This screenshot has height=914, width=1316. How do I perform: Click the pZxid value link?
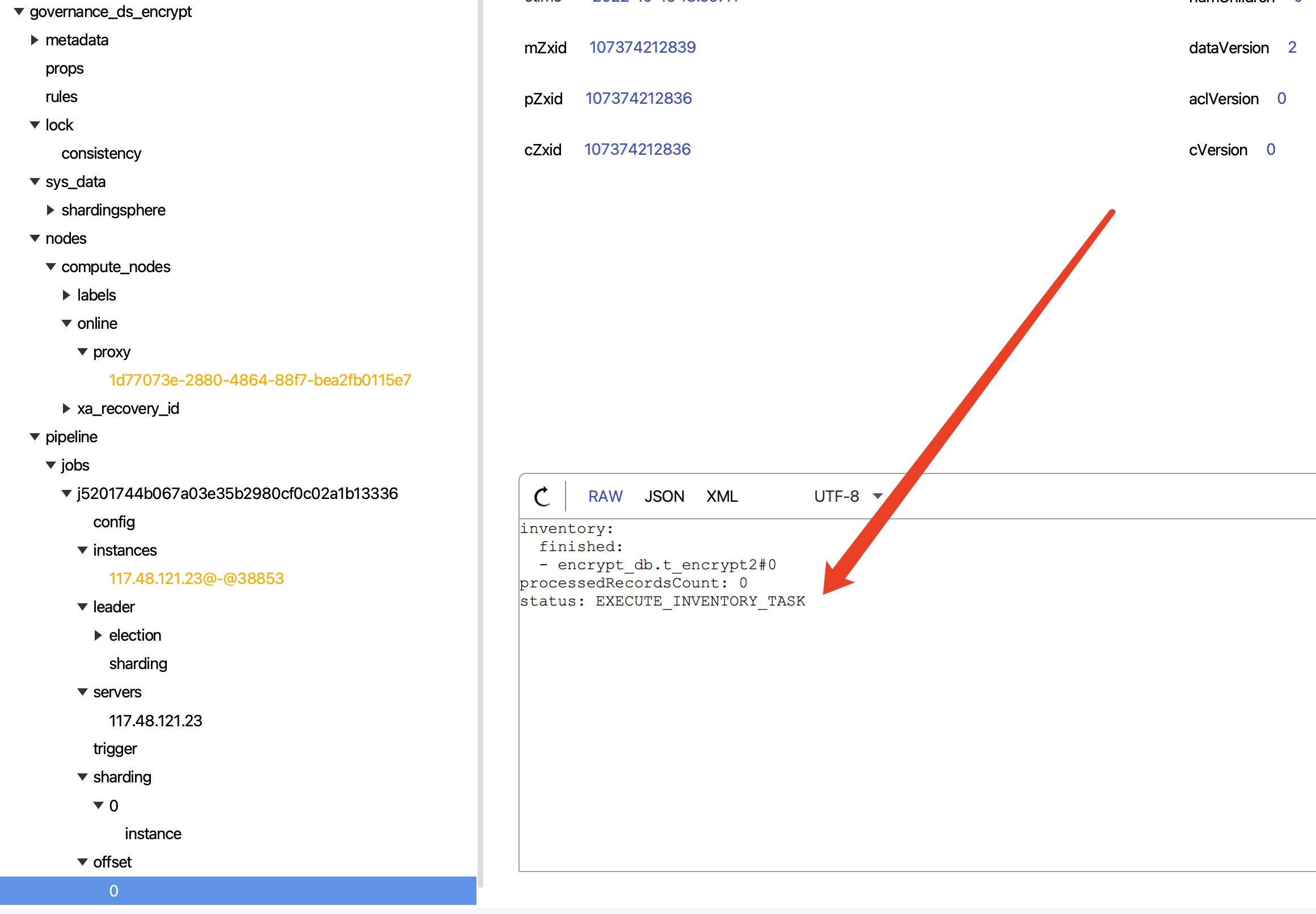tap(638, 99)
